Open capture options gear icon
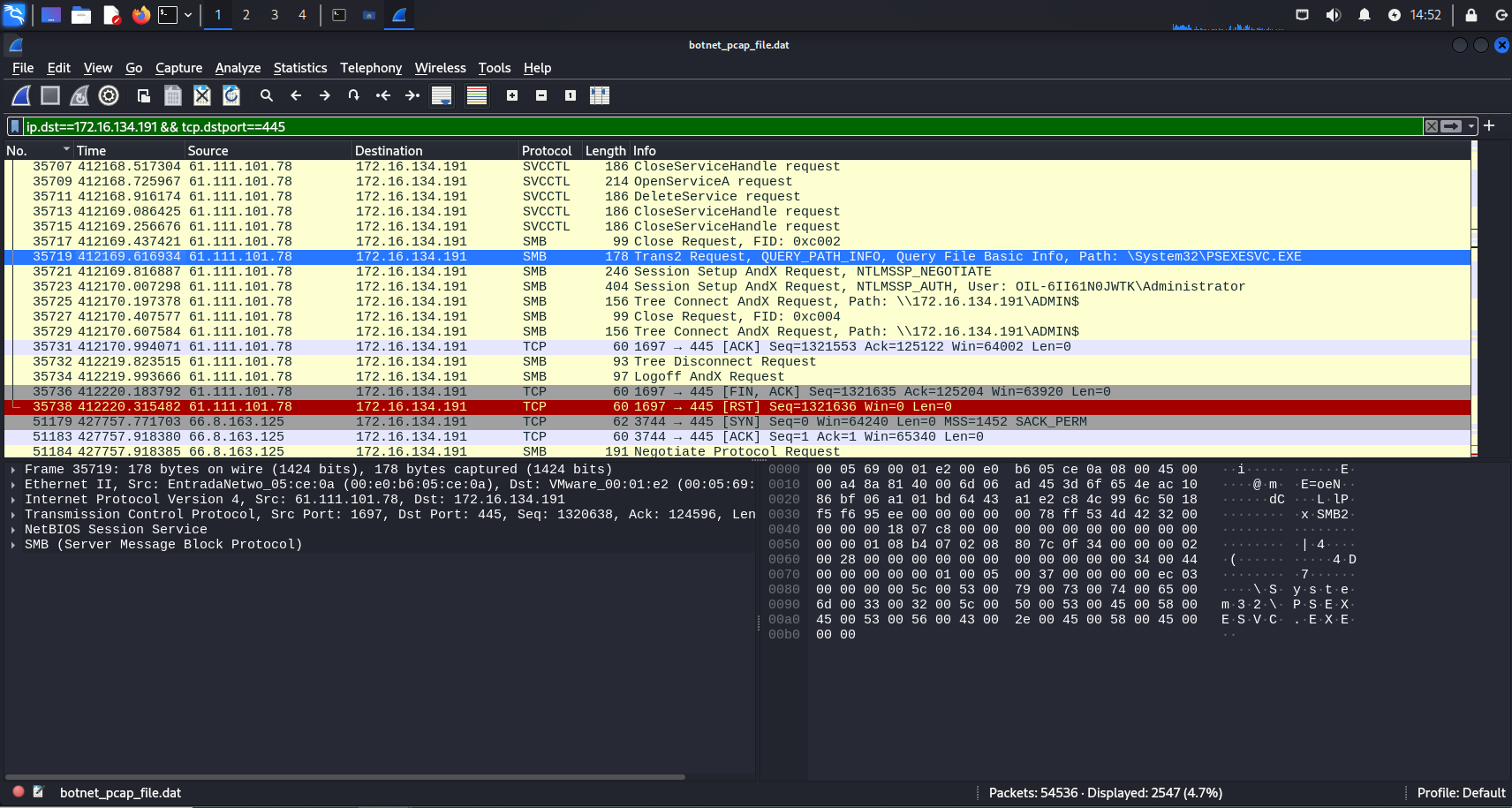 click(109, 95)
